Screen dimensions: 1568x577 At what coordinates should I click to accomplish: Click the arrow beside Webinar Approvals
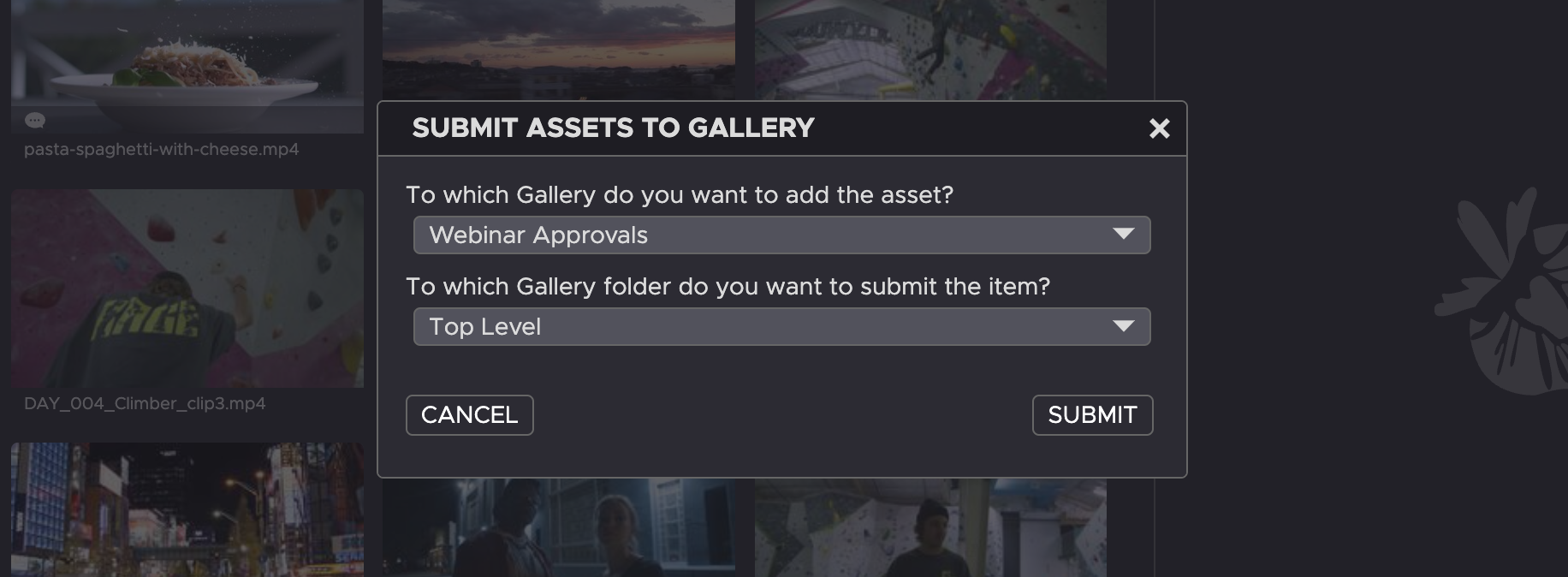pyautogui.click(x=1123, y=235)
